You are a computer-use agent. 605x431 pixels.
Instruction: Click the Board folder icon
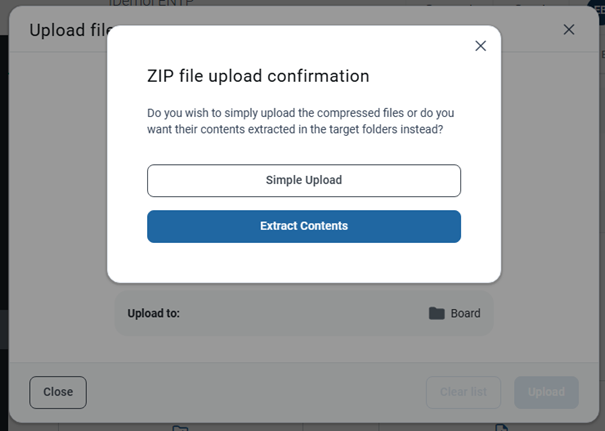pyautogui.click(x=436, y=313)
